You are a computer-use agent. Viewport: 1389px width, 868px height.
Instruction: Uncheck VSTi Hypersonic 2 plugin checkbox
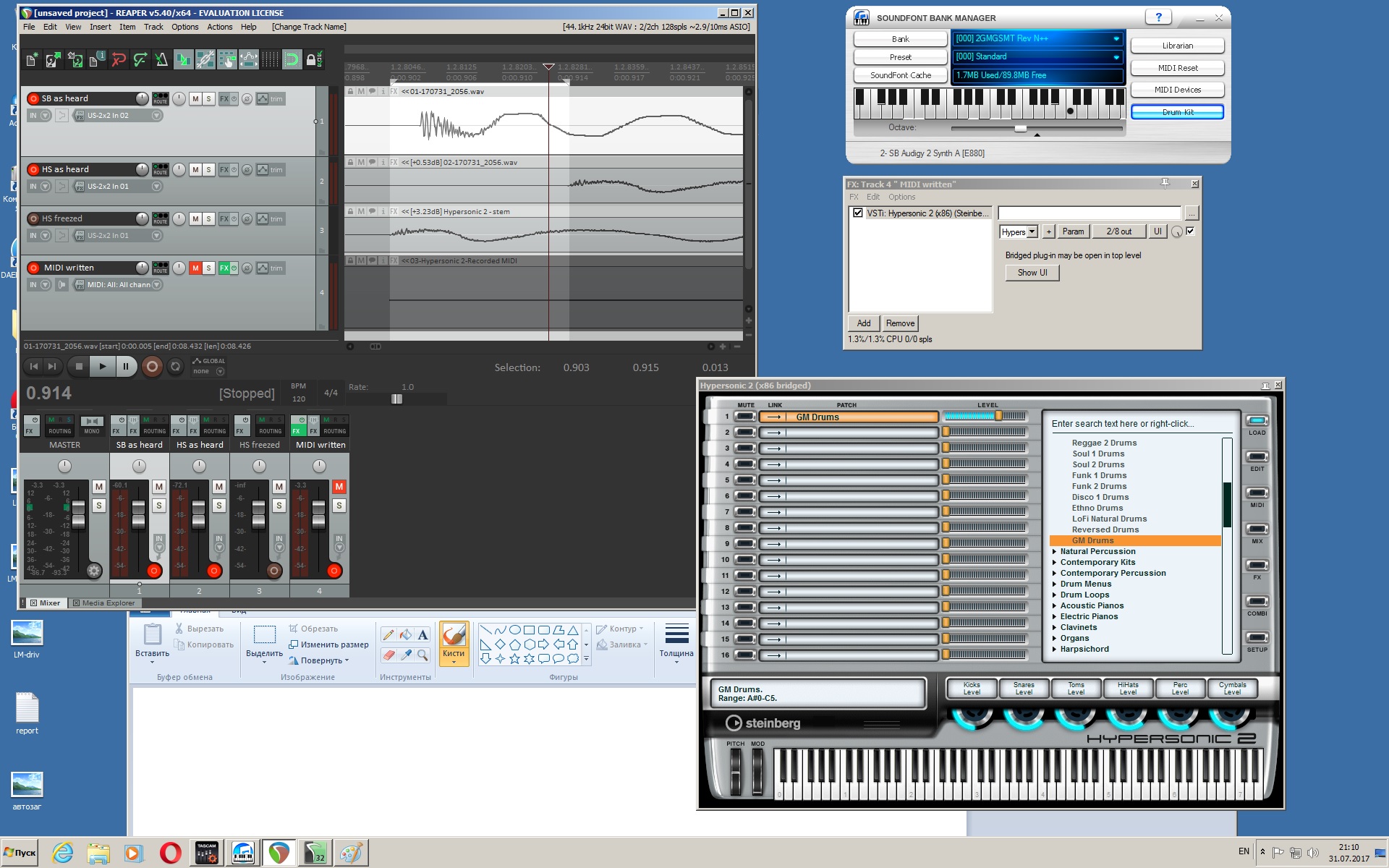[x=858, y=213]
